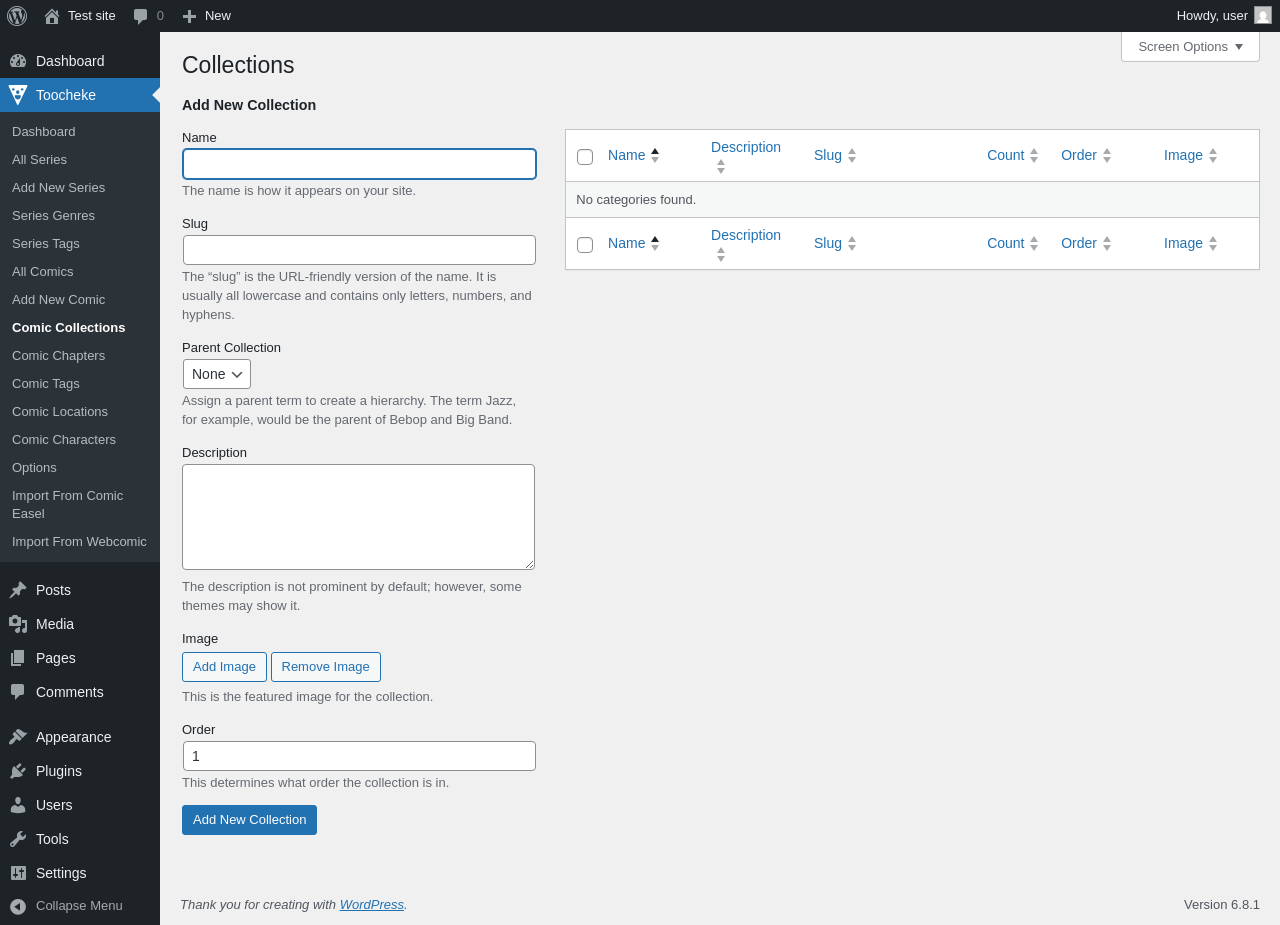The image size is (1280, 925).
Task: Follow the WordPress footer link
Action: (371, 905)
